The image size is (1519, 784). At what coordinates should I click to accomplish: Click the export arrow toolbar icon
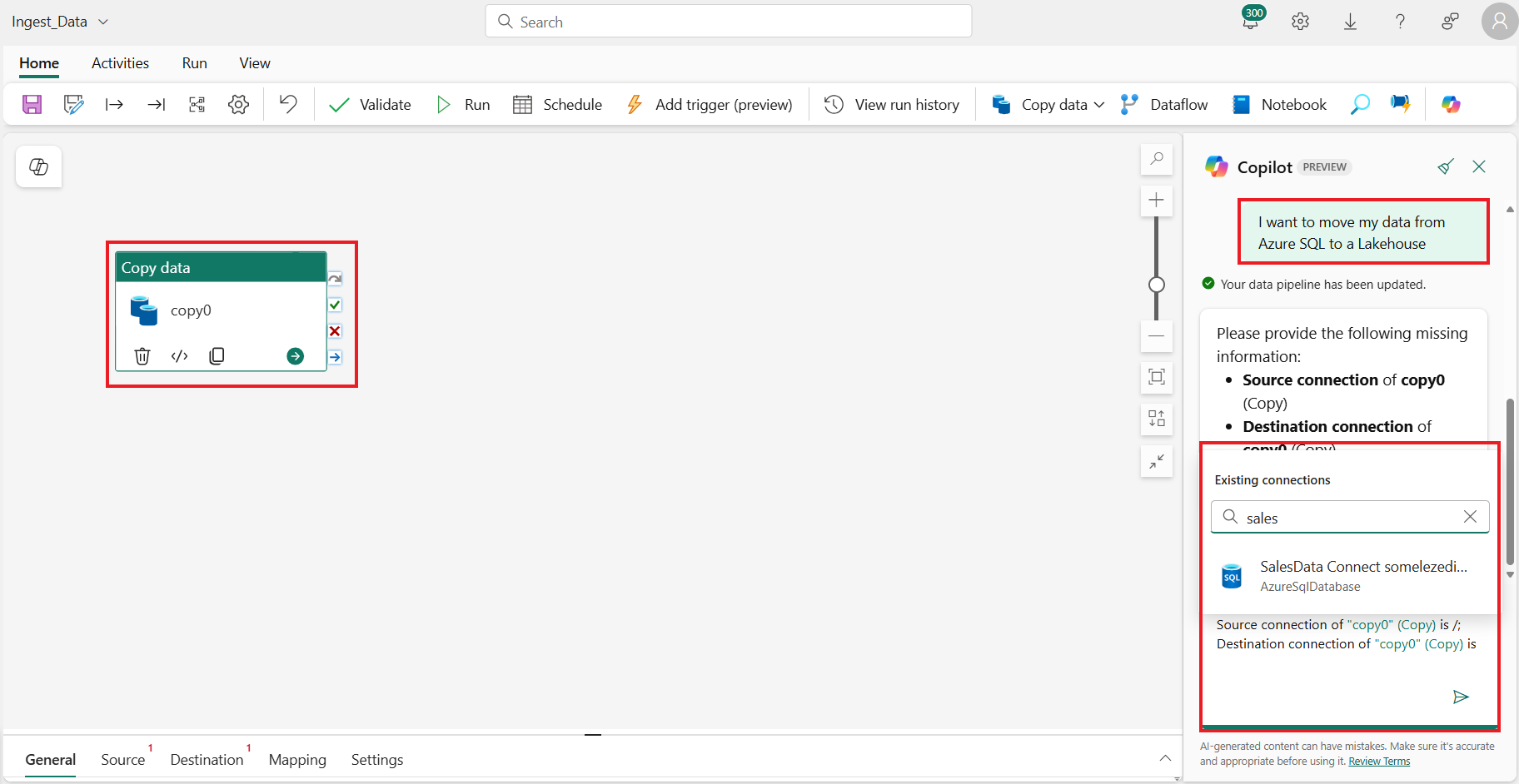click(114, 104)
